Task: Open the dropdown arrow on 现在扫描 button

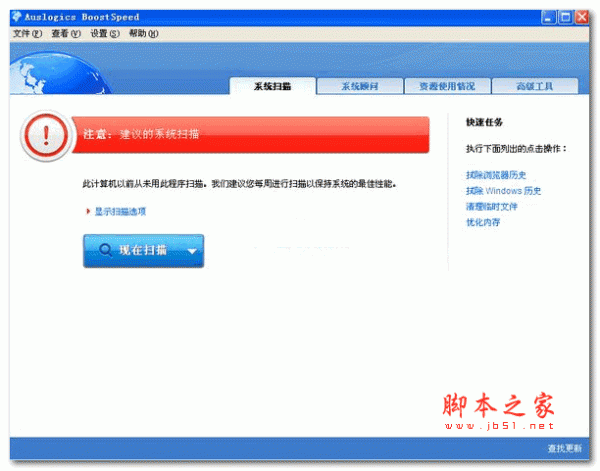Action: point(192,251)
